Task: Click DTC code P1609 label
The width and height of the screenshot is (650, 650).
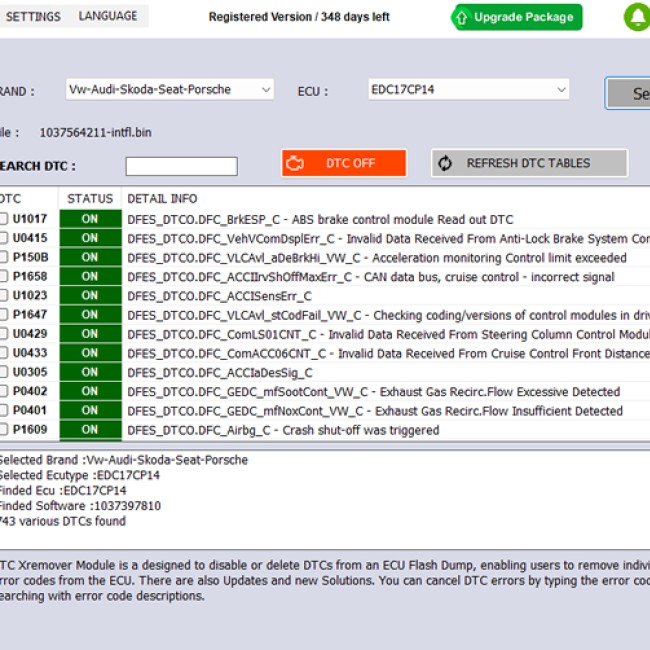Action: 30,429
